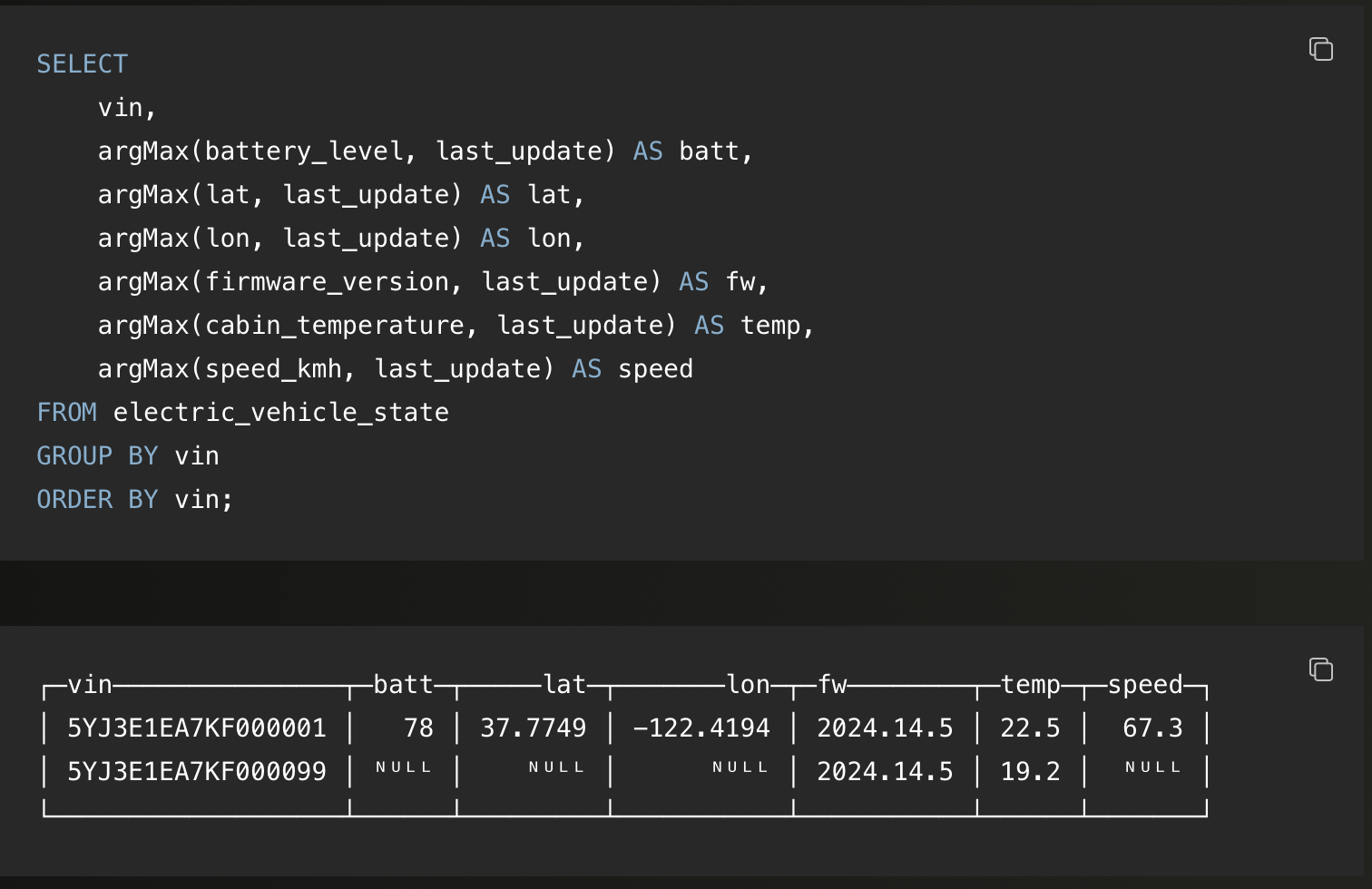Image resolution: width=1372 pixels, height=889 pixels.
Task: Click the FROM keyword
Action: [67, 413]
